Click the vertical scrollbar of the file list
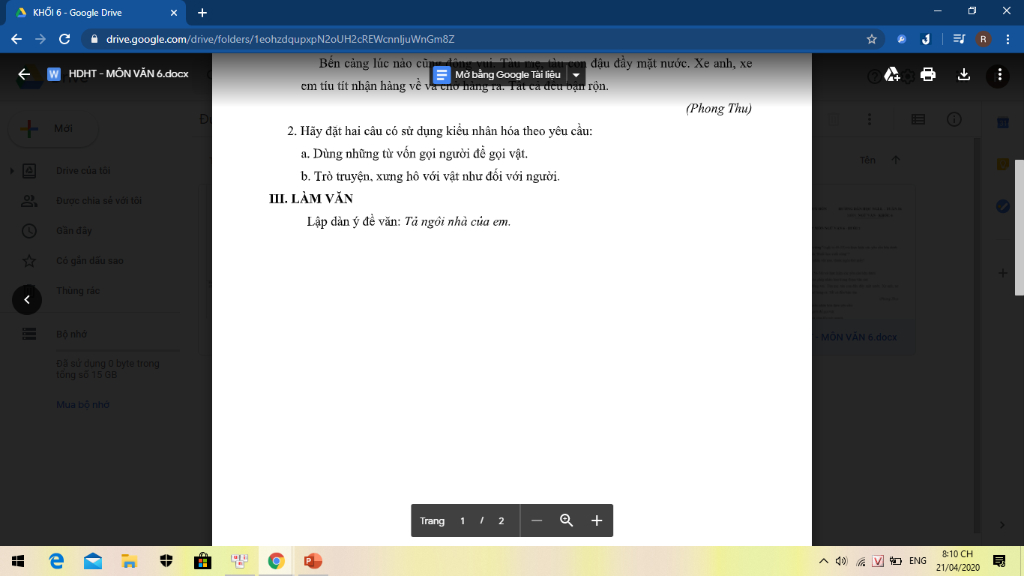The height and width of the screenshot is (576, 1024). (978, 333)
